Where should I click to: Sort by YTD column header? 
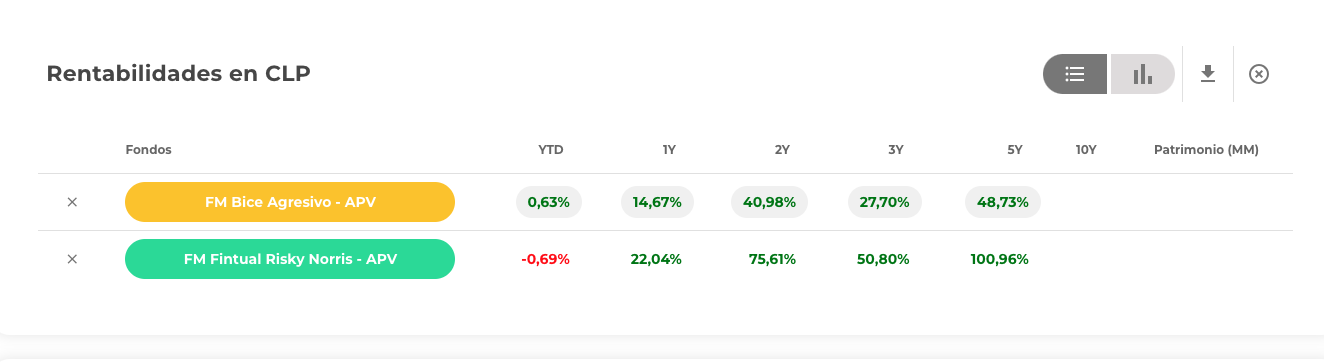click(x=551, y=150)
